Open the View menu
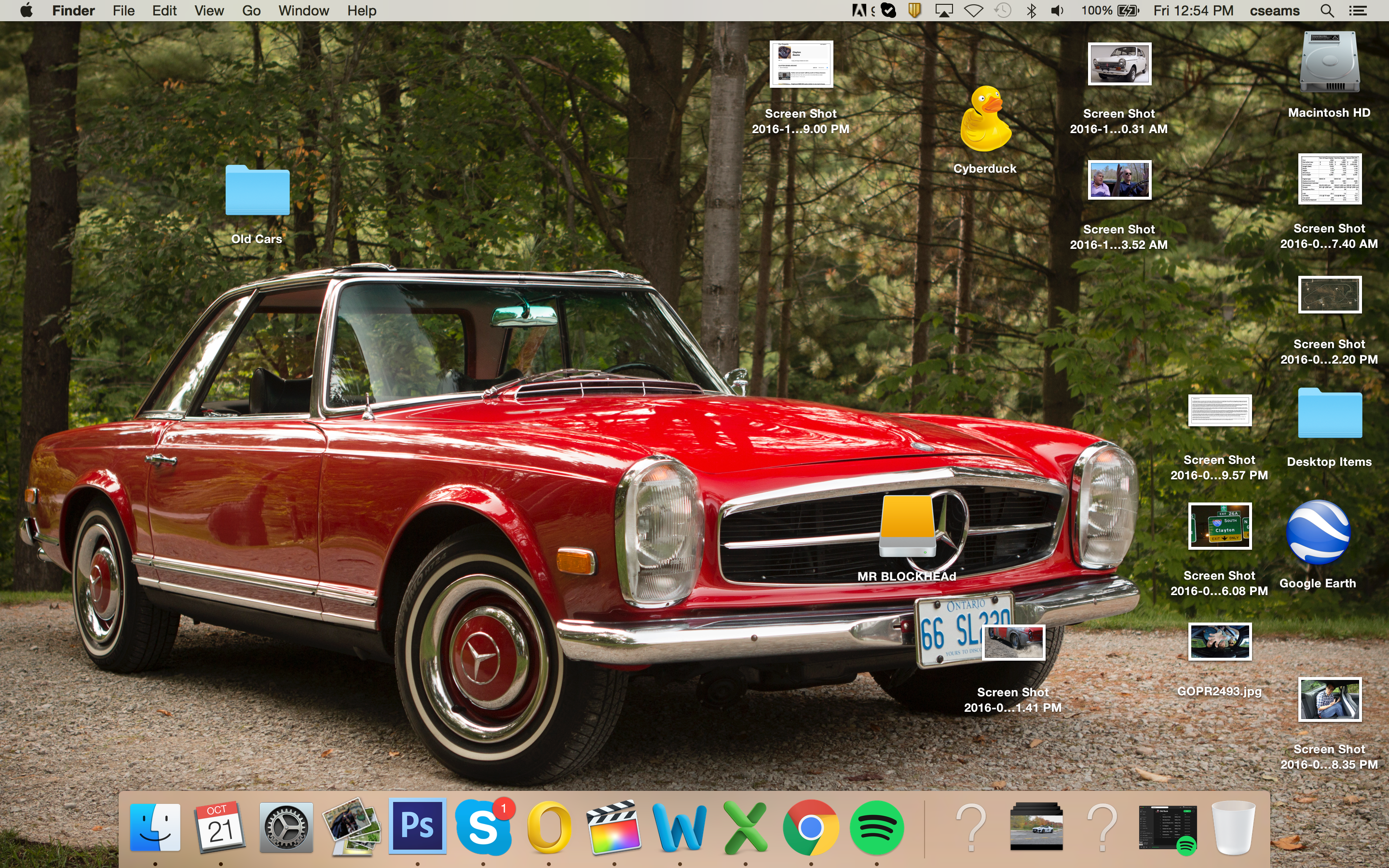 209,10
